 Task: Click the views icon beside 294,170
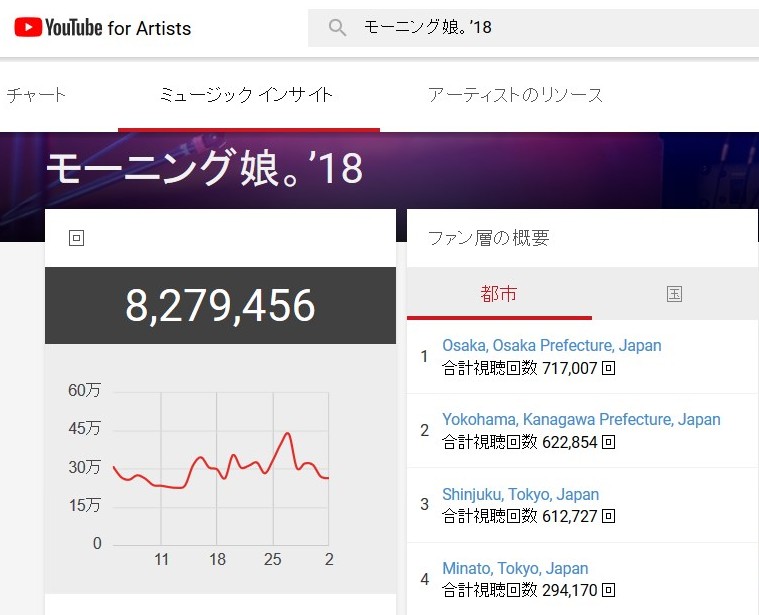tap(608, 590)
